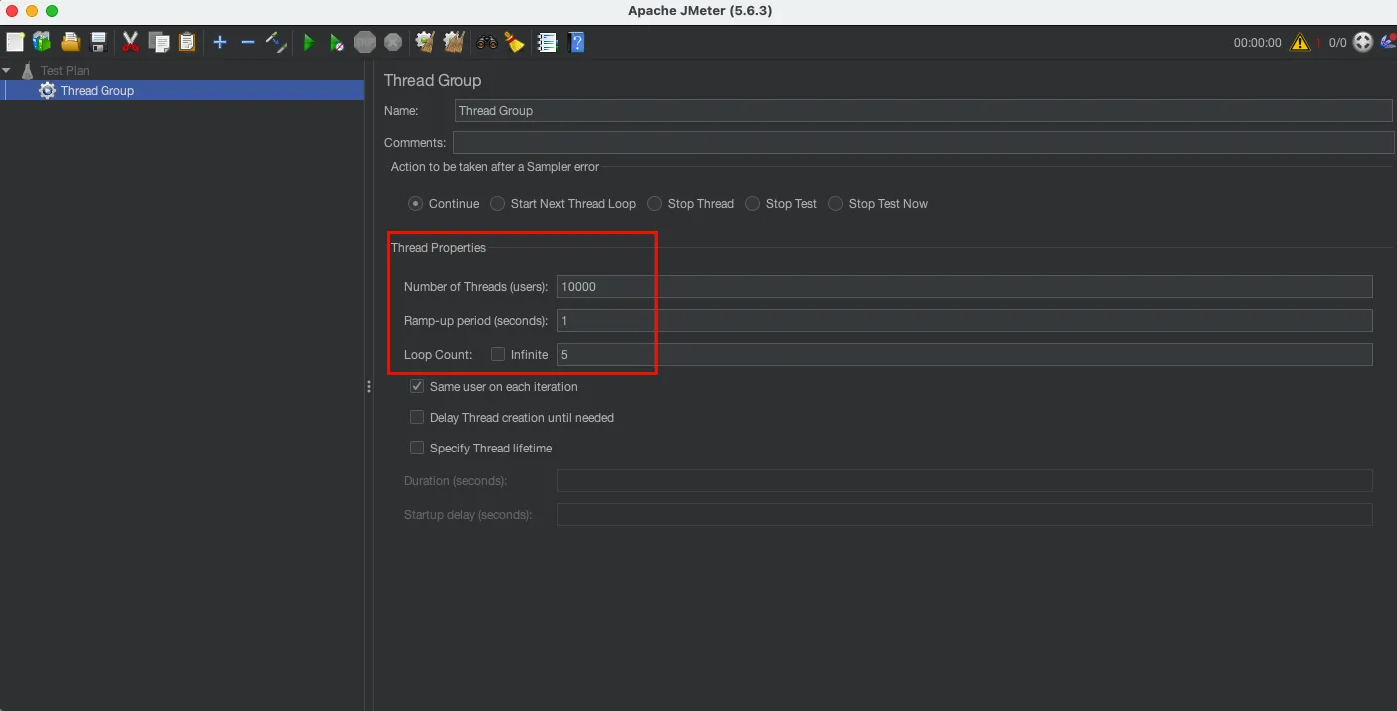Click the Clear results broom icon

click(425, 42)
